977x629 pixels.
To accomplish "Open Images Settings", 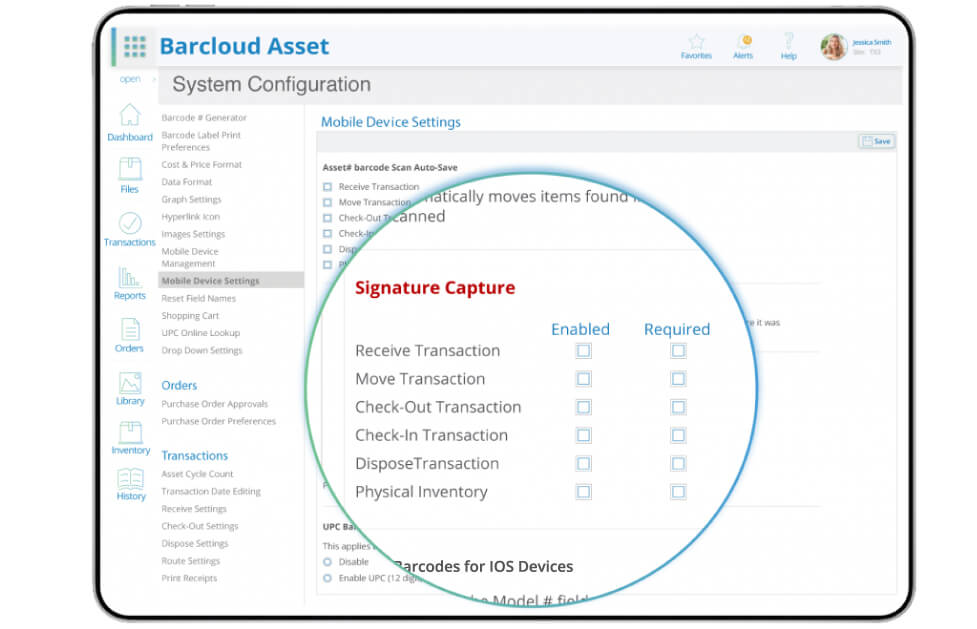I will tap(193, 234).
